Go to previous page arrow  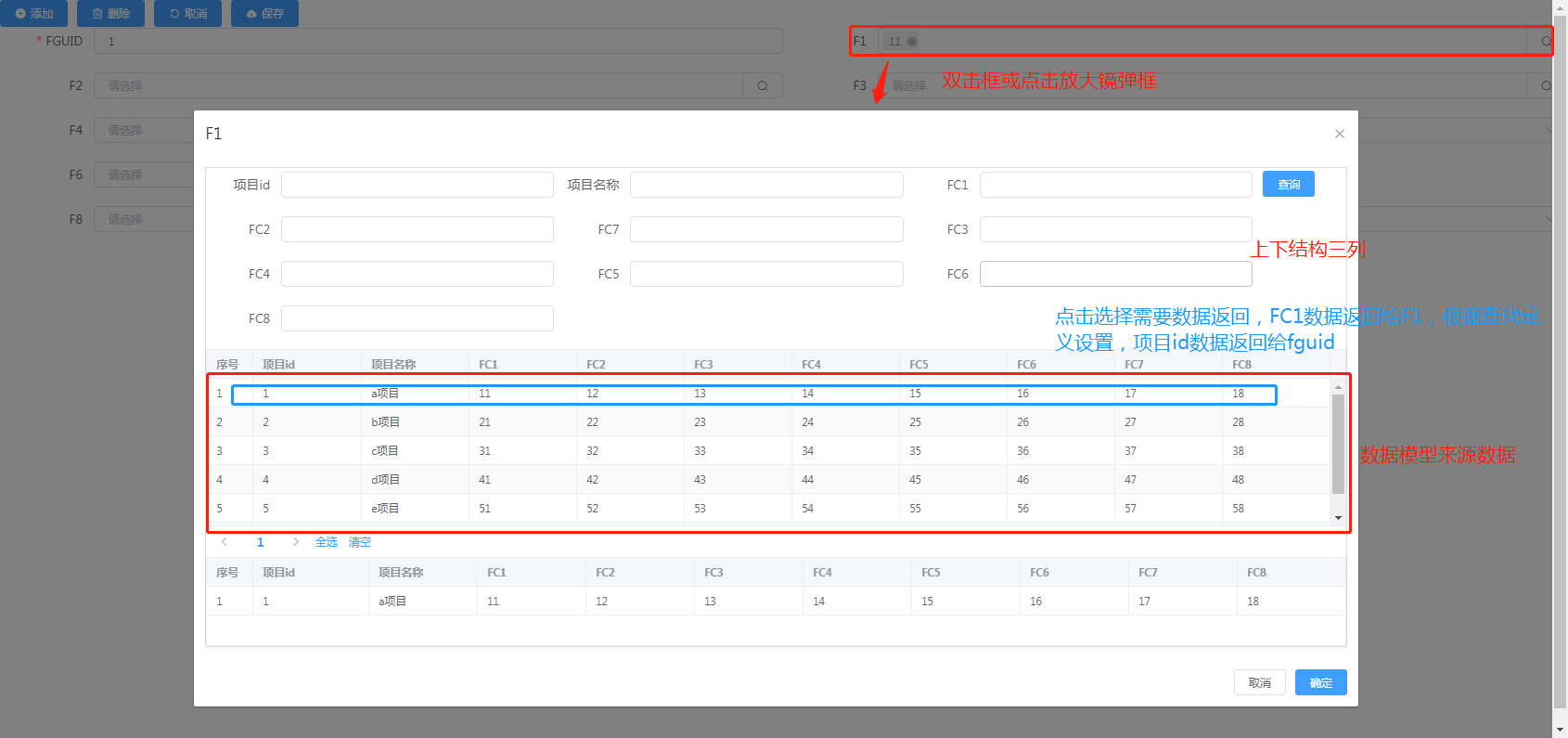point(225,542)
